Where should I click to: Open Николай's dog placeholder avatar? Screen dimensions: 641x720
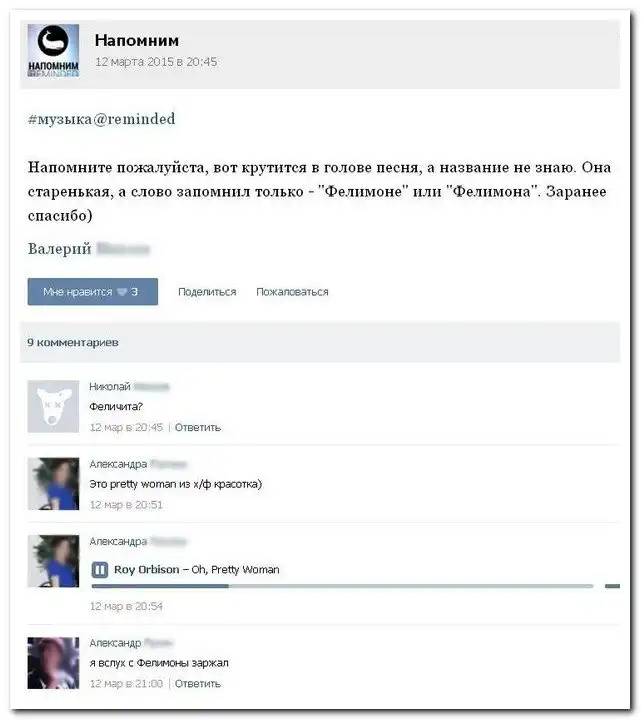[53, 406]
